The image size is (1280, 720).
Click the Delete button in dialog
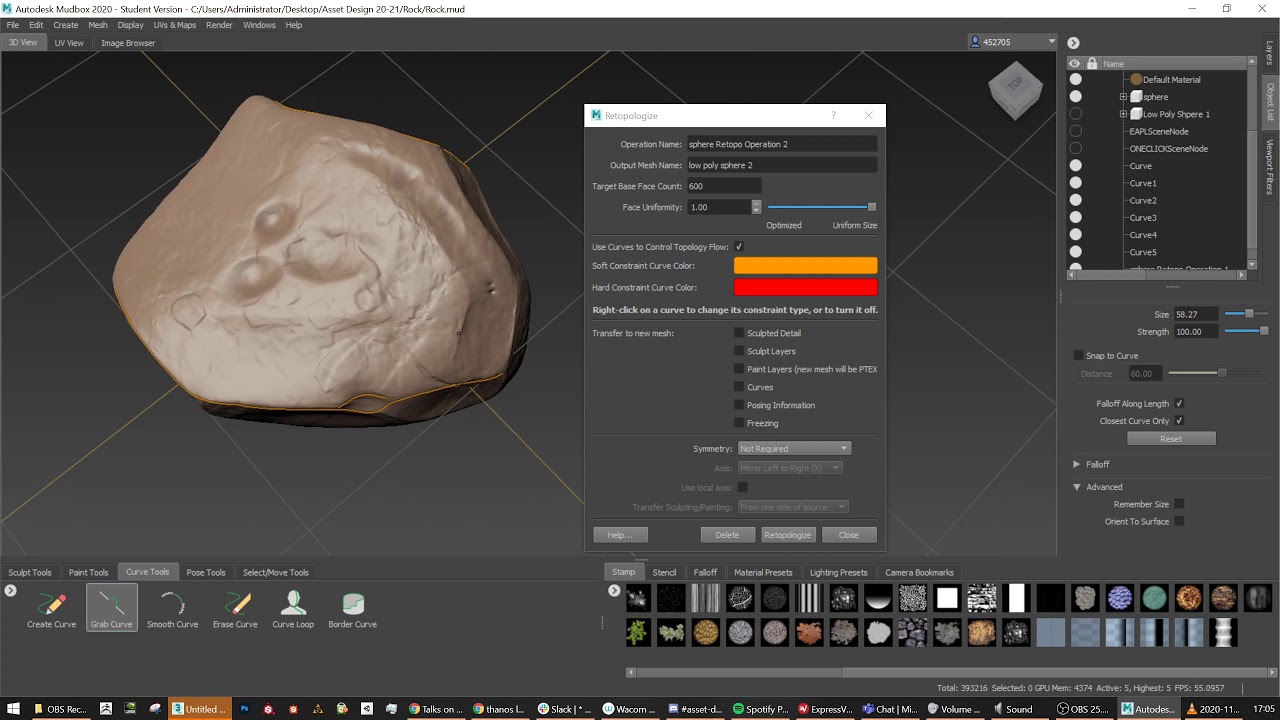(x=727, y=535)
